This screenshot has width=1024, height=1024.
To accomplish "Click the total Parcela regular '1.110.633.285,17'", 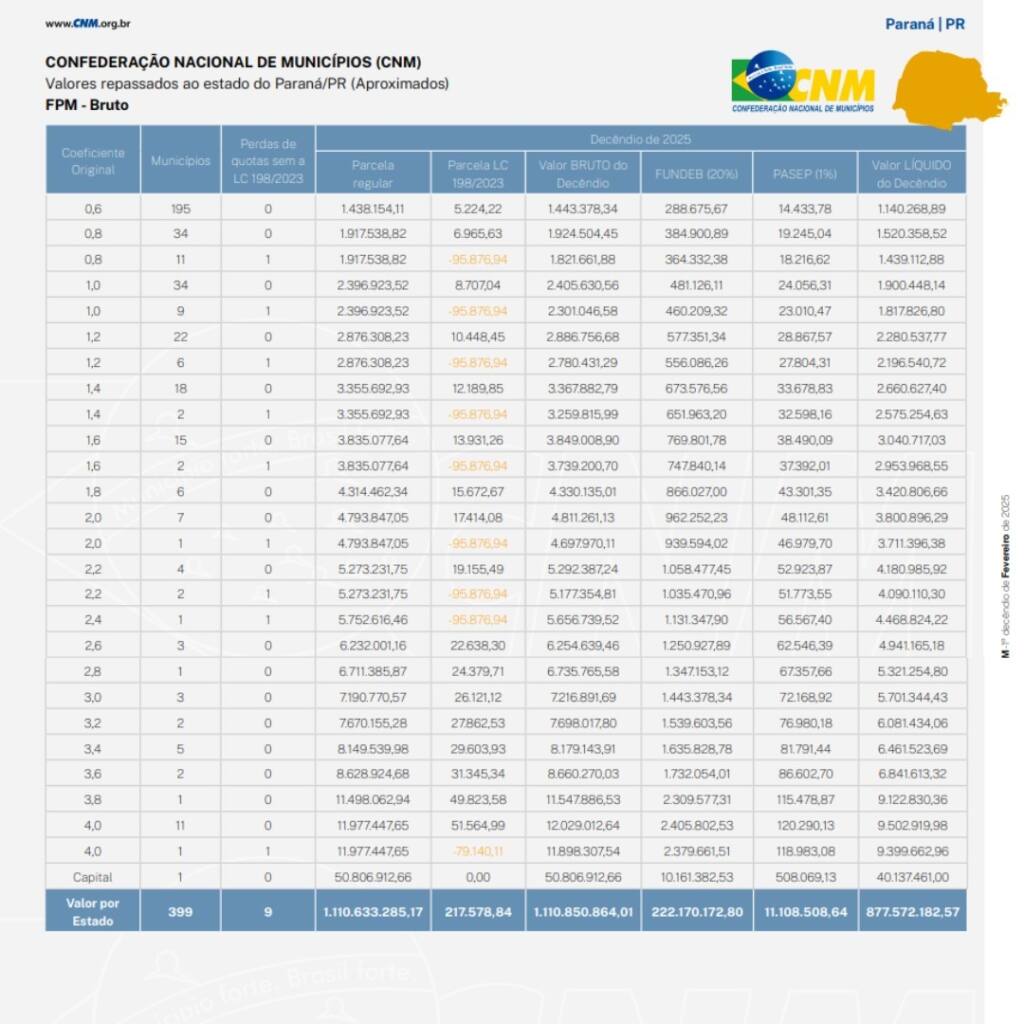I will coord(373,912).
